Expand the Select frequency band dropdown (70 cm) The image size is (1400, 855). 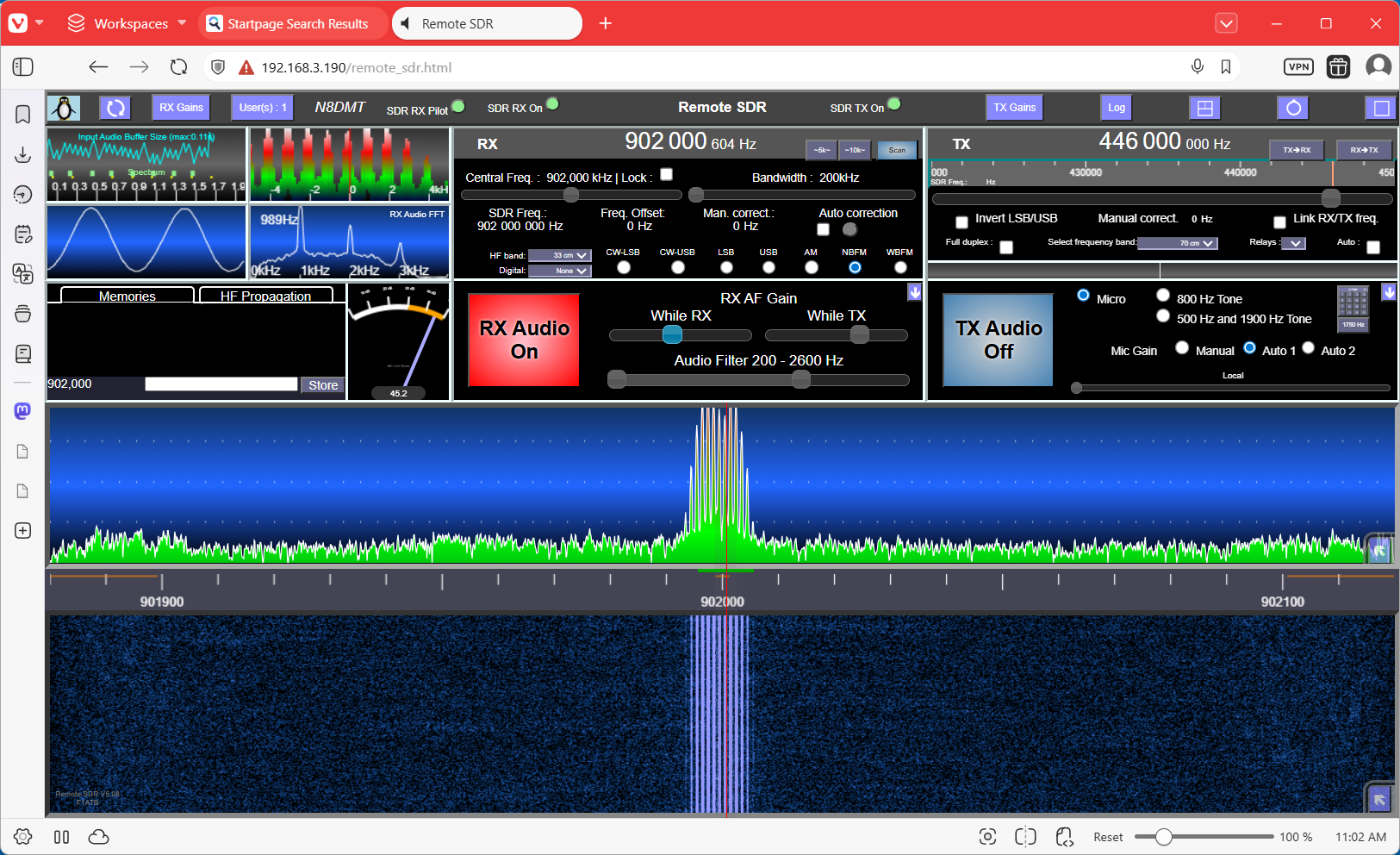pyautogui.click(x=1178, y=243)
